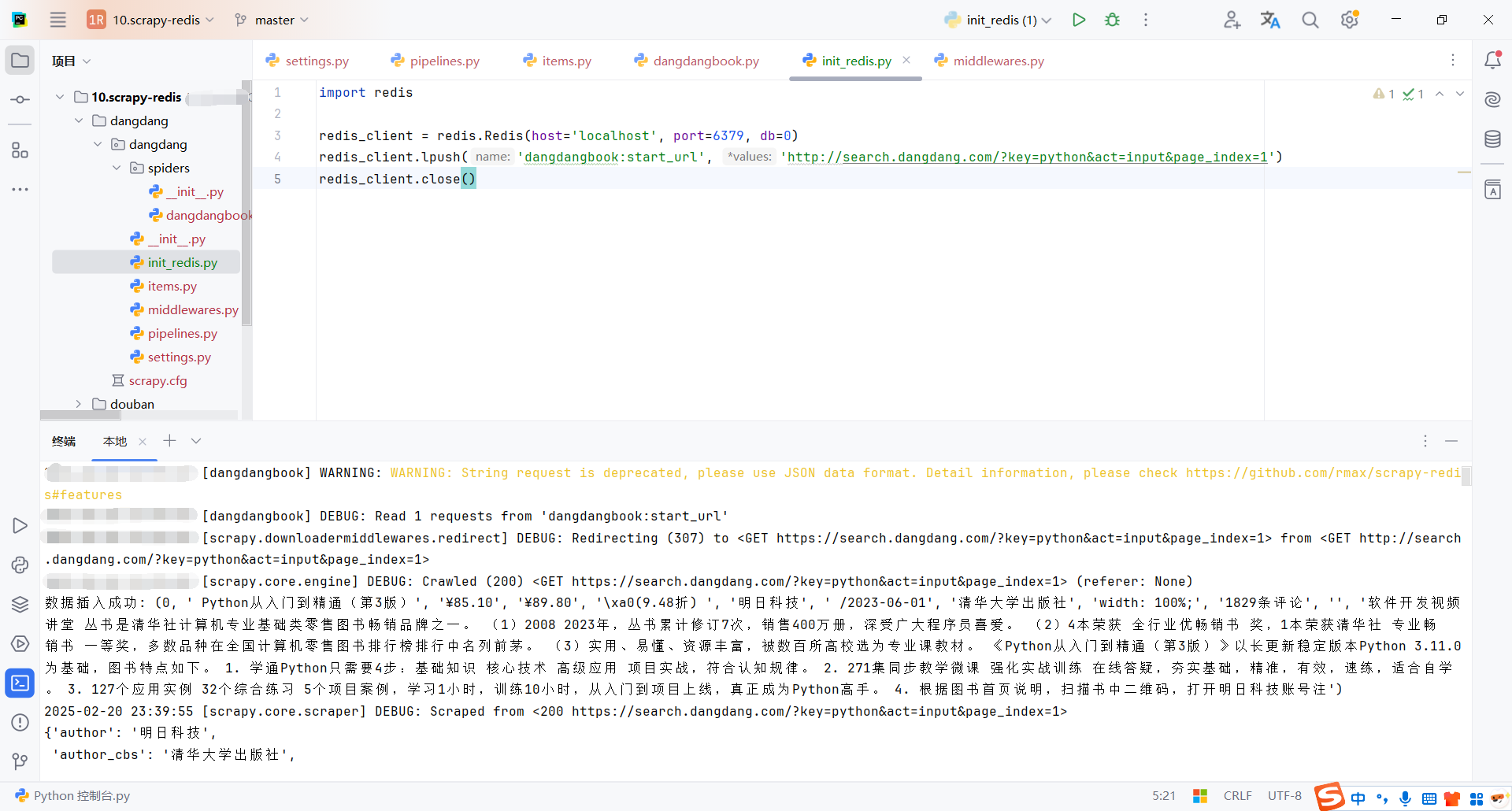Collapse the inner dangdang package
1512x811 pixels.
pos(98,144)
